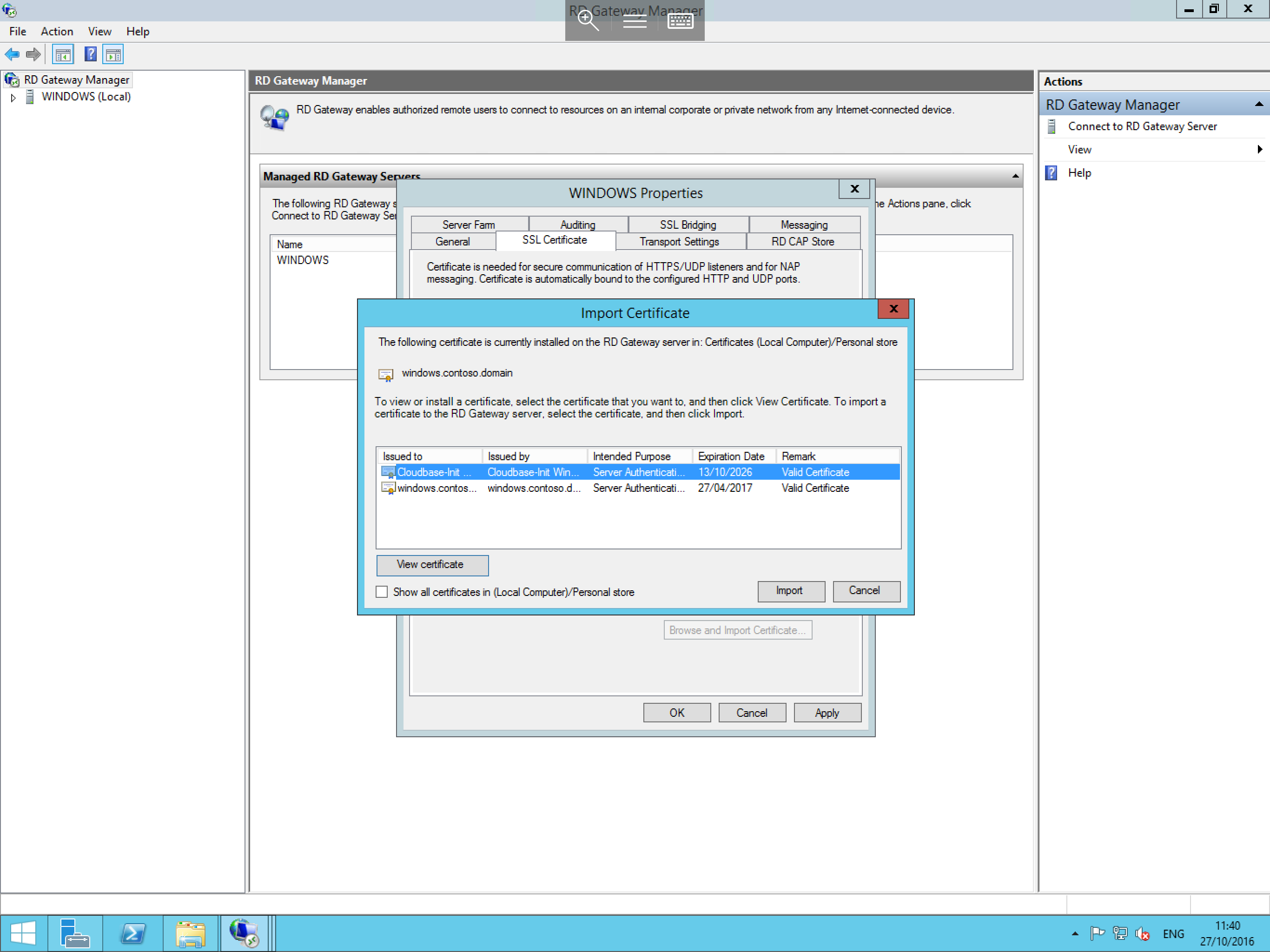Open the View menu

pos(99,32)
